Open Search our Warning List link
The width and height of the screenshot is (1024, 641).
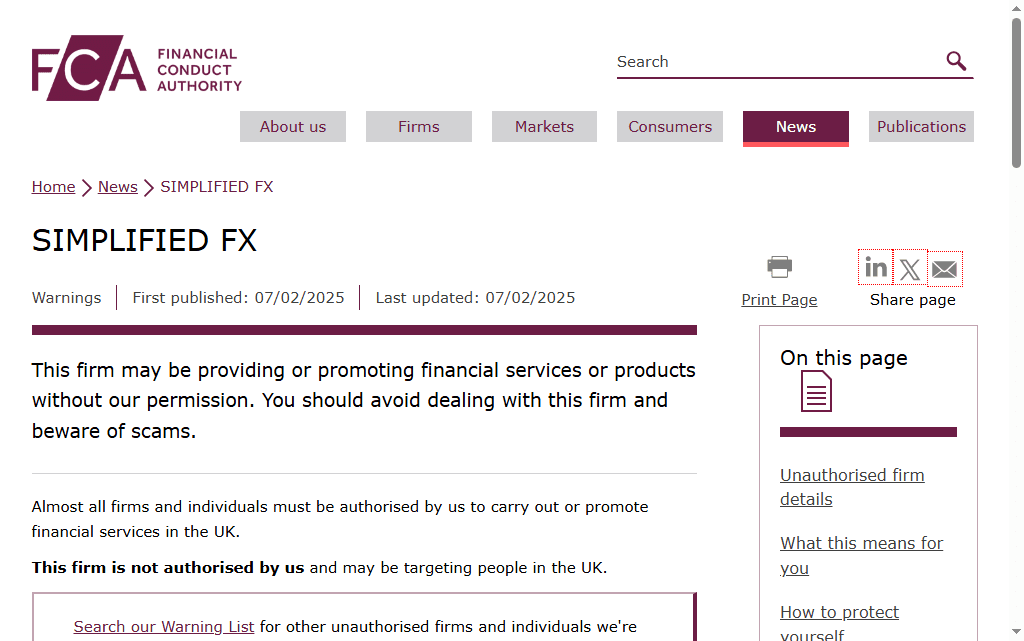pos(163,627)
